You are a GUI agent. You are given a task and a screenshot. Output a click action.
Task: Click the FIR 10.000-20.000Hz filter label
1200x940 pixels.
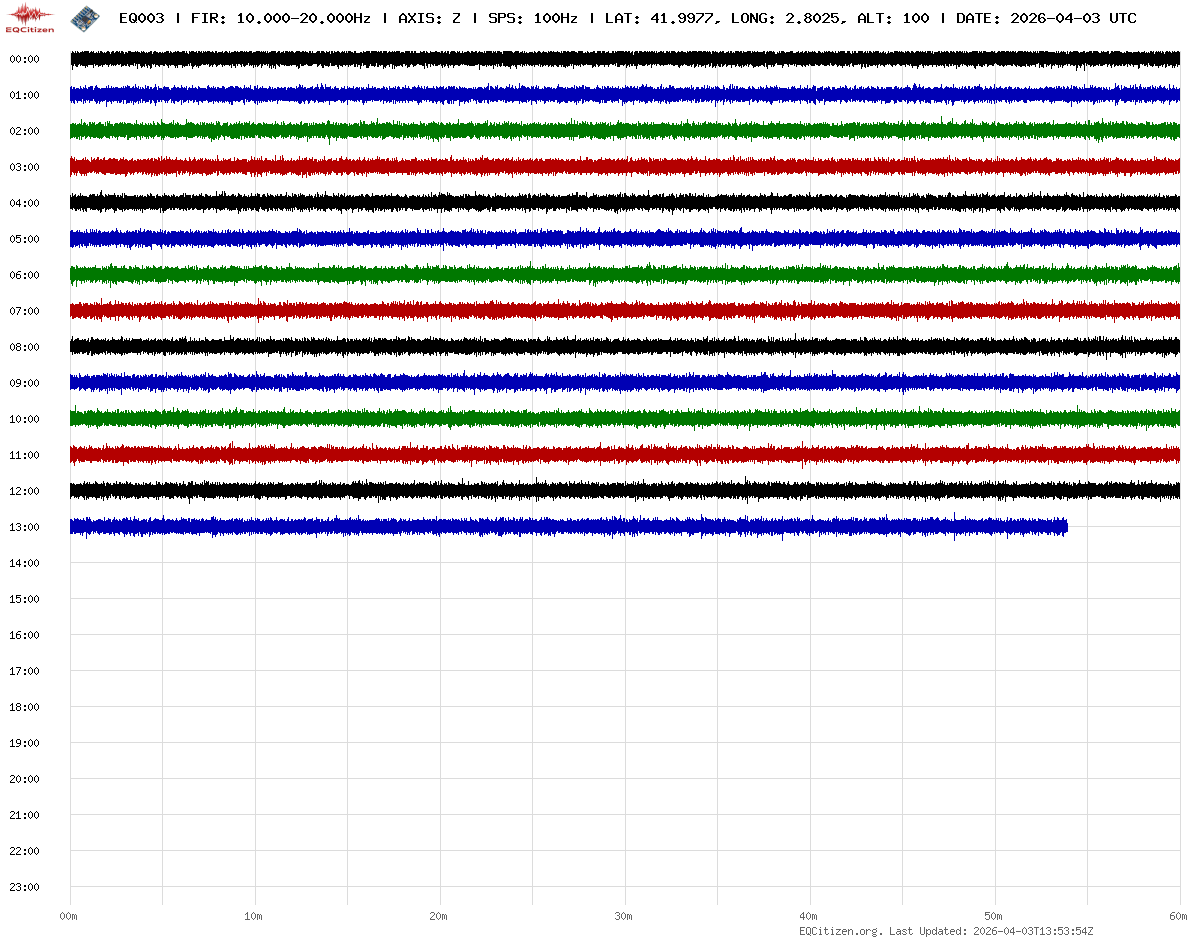280,18
